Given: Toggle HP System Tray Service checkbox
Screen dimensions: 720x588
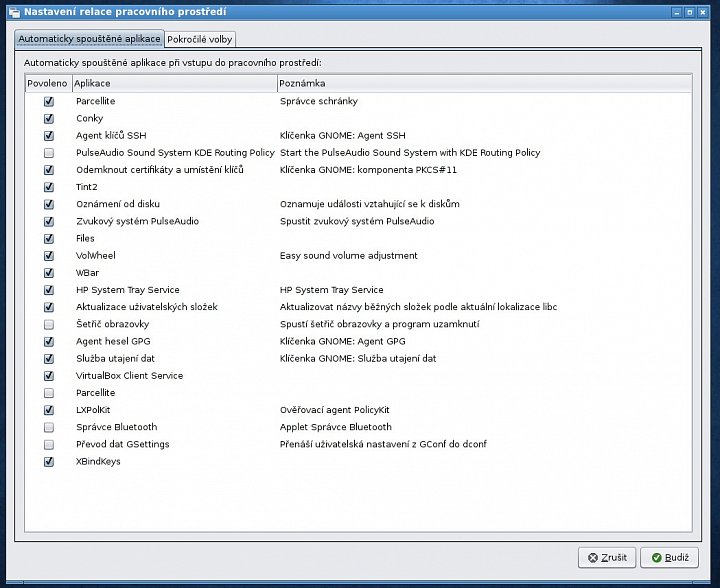Looking at the screenshot, I should click(49, 290).
